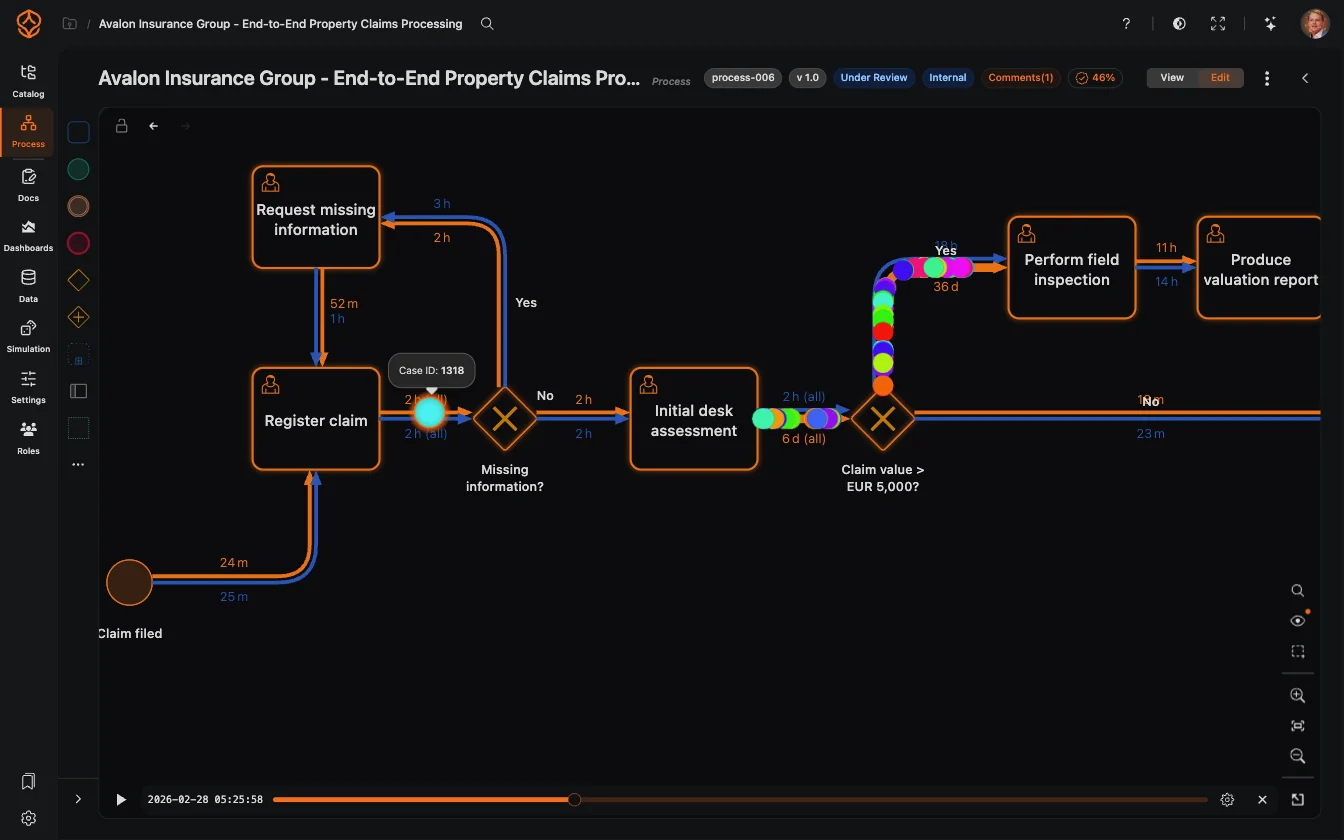This screenshot has height=840, width=1344.
Task: Zoom out on the canvas
Action: [1297, 756]
